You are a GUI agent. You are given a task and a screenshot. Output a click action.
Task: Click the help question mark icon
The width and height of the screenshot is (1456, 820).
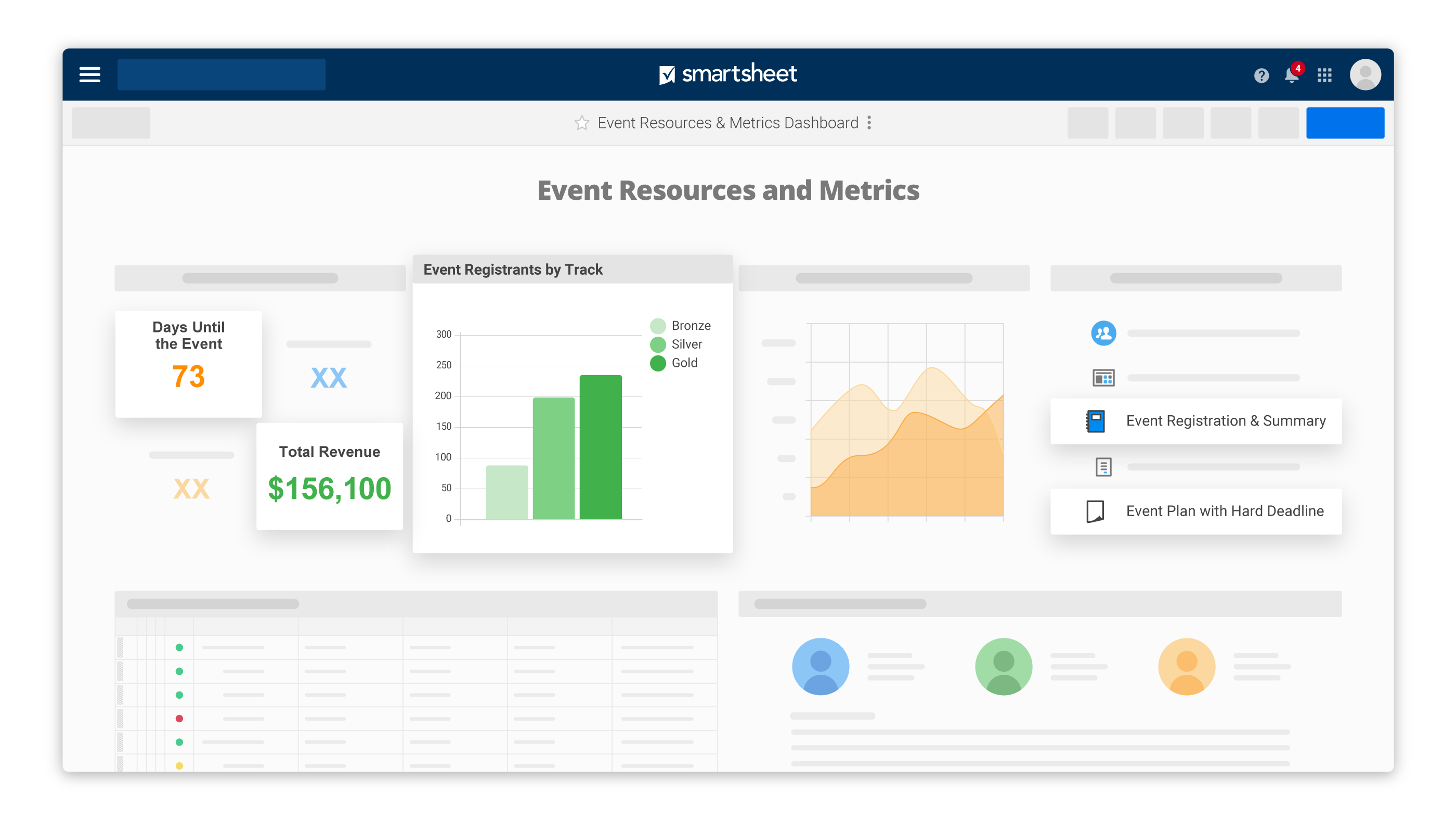click(x=1261, y=75)
